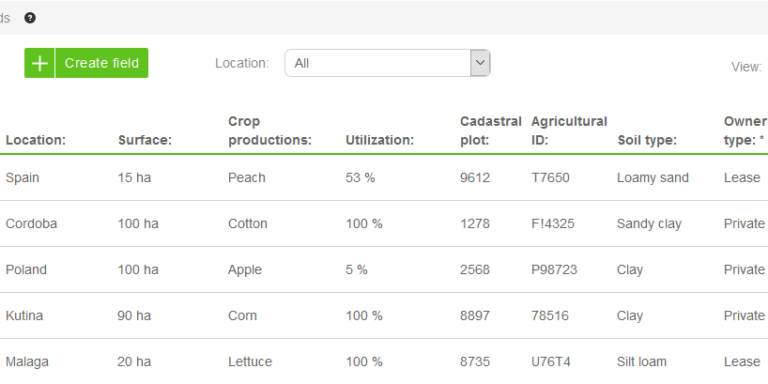The height and width of the screenshot is (384, 768).
Task: Click Owner type column header
Action: [745, 131]
